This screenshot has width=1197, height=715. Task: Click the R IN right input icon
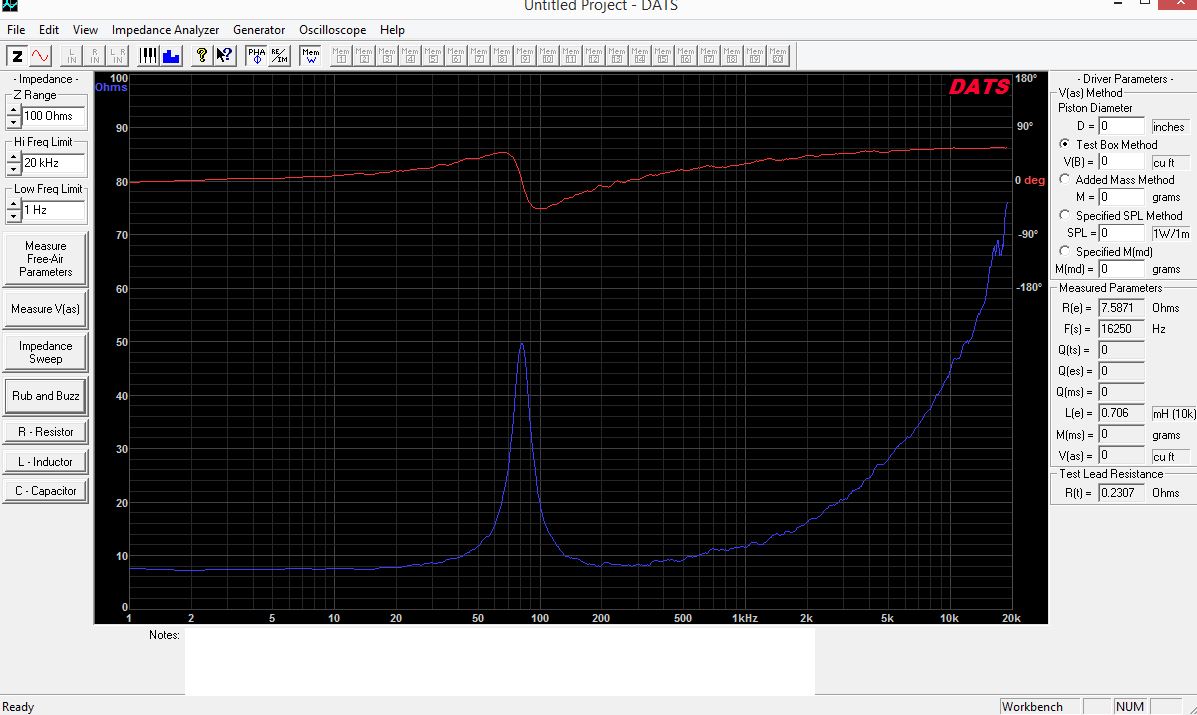(x=95, y=56)
